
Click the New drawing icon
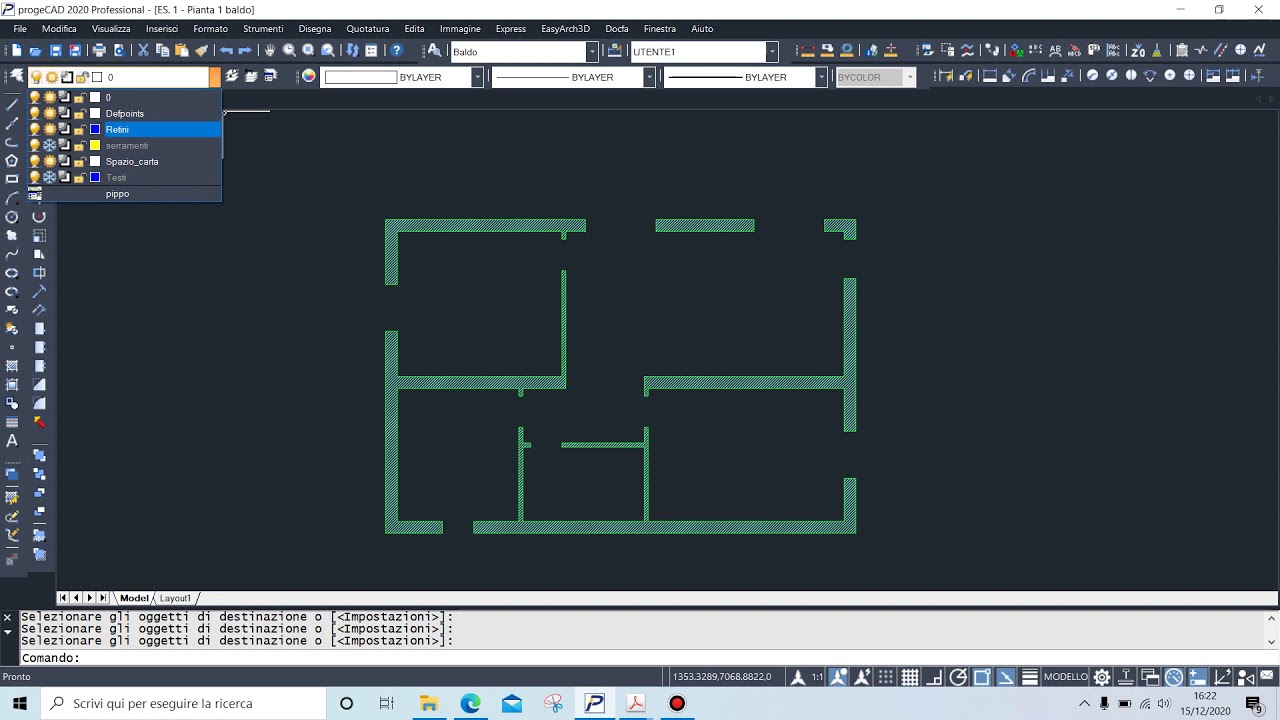click(x=16, y=51)
